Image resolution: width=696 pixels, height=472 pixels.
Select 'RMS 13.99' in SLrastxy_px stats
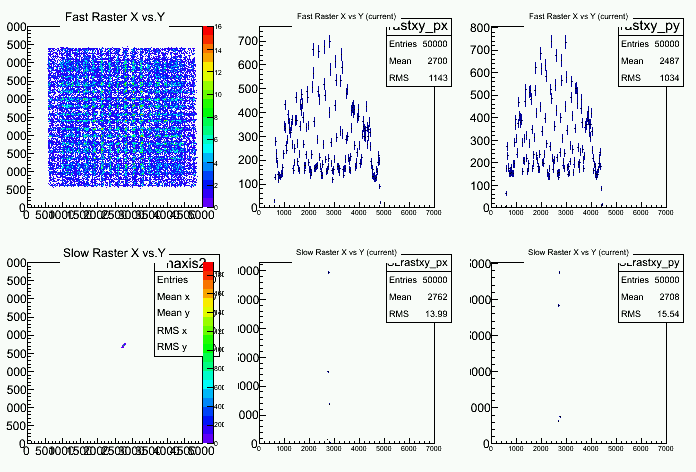tap(419, 313)
